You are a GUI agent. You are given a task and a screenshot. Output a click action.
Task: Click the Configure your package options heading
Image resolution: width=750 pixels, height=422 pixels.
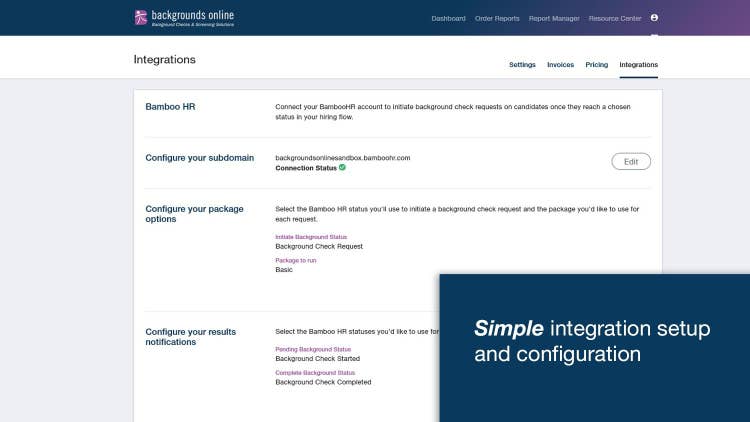194,214
